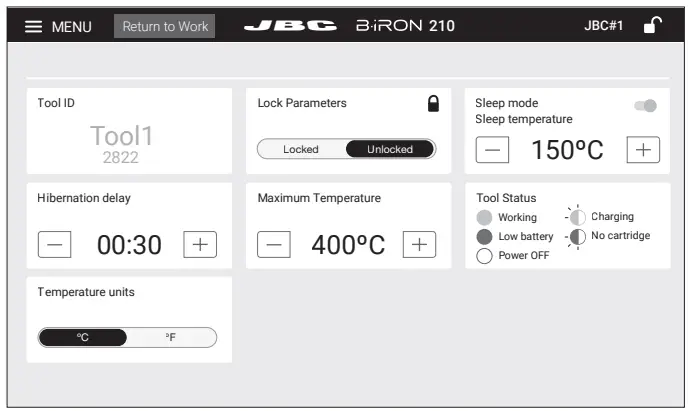Click the Maximum Temperature label
Viewport: 689px width, 411px height.
coord(319,198)
